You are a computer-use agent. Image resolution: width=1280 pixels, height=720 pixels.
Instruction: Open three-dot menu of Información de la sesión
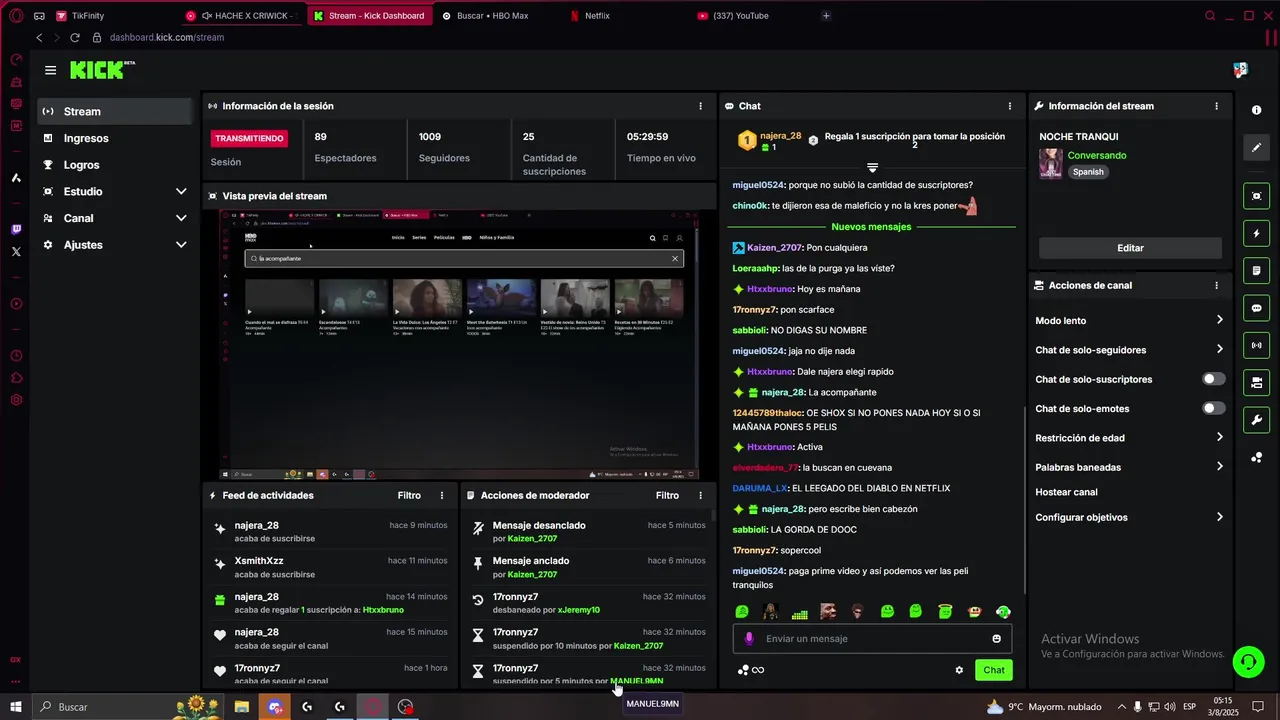click(700, 106)
